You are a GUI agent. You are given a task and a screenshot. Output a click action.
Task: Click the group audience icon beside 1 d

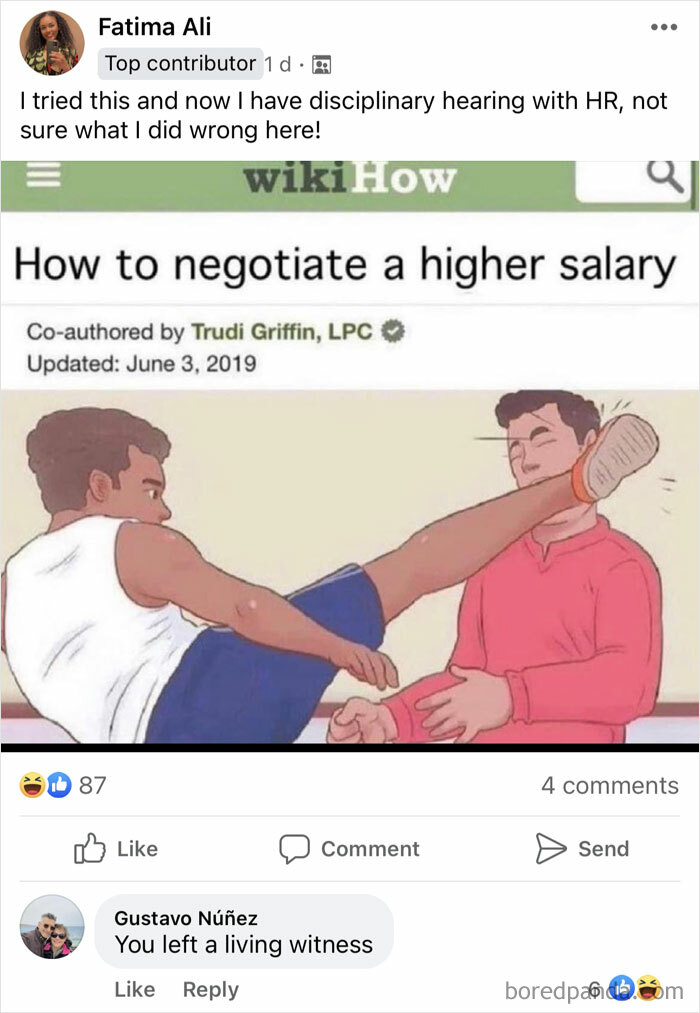tap(321, 65)
